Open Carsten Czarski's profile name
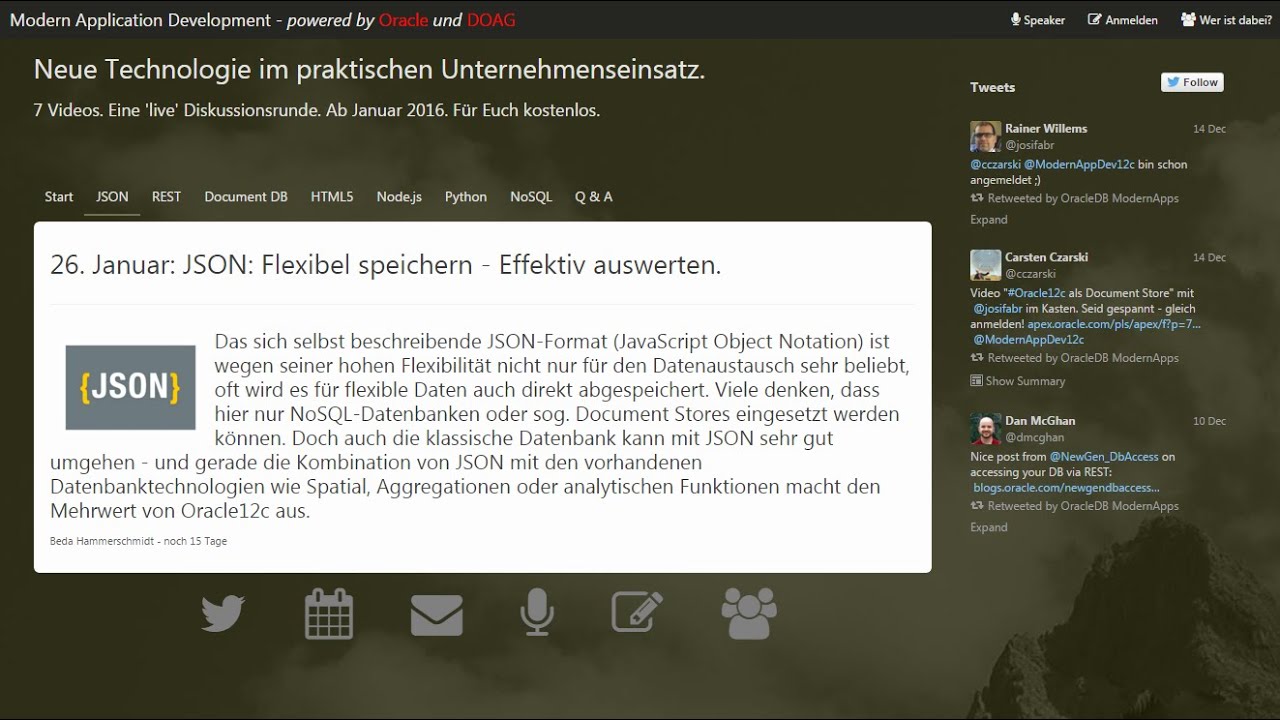The image size is (1280, 720). coord(1046,257)
